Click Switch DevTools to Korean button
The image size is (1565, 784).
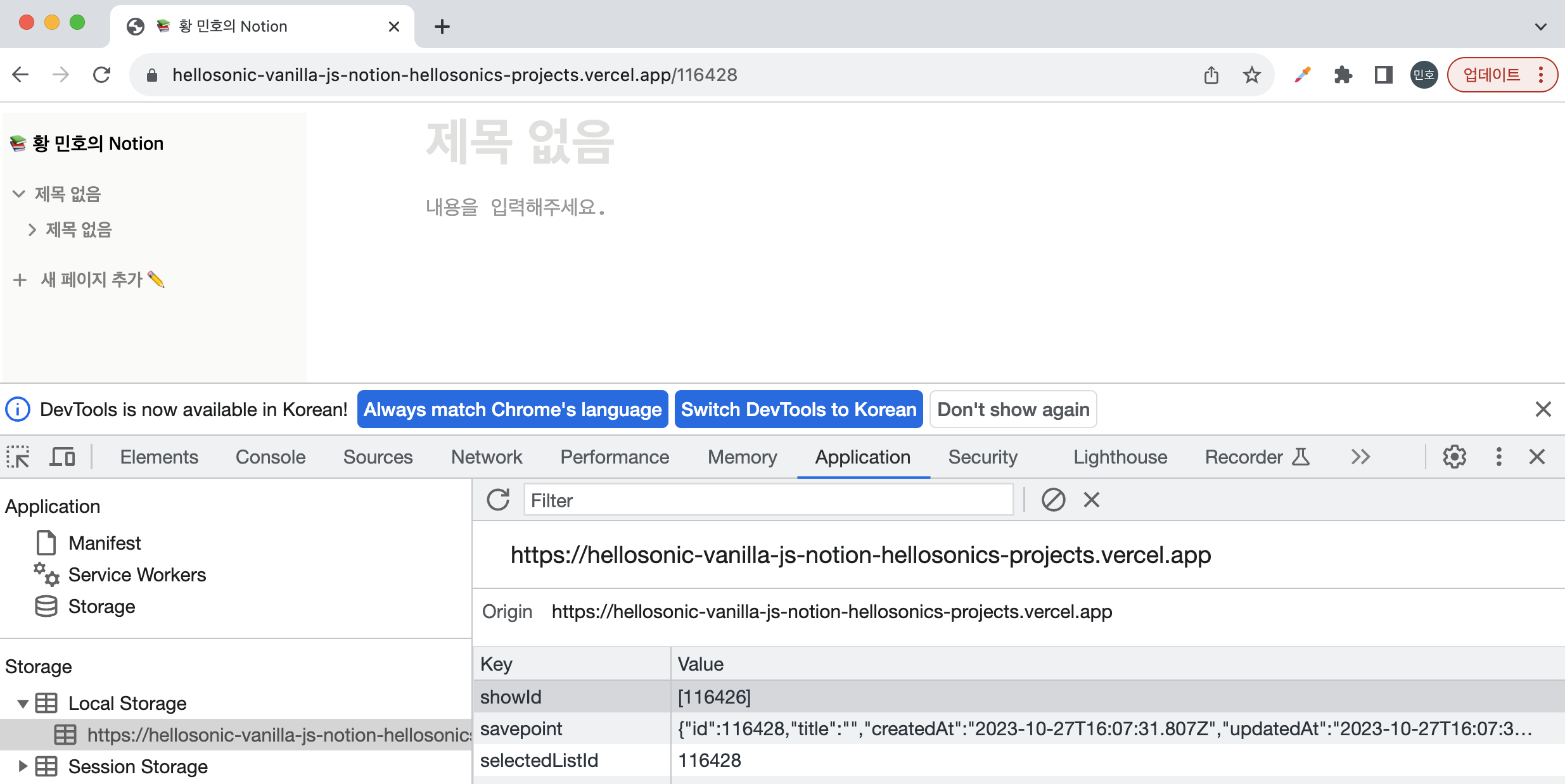click(x=798, y=409)
